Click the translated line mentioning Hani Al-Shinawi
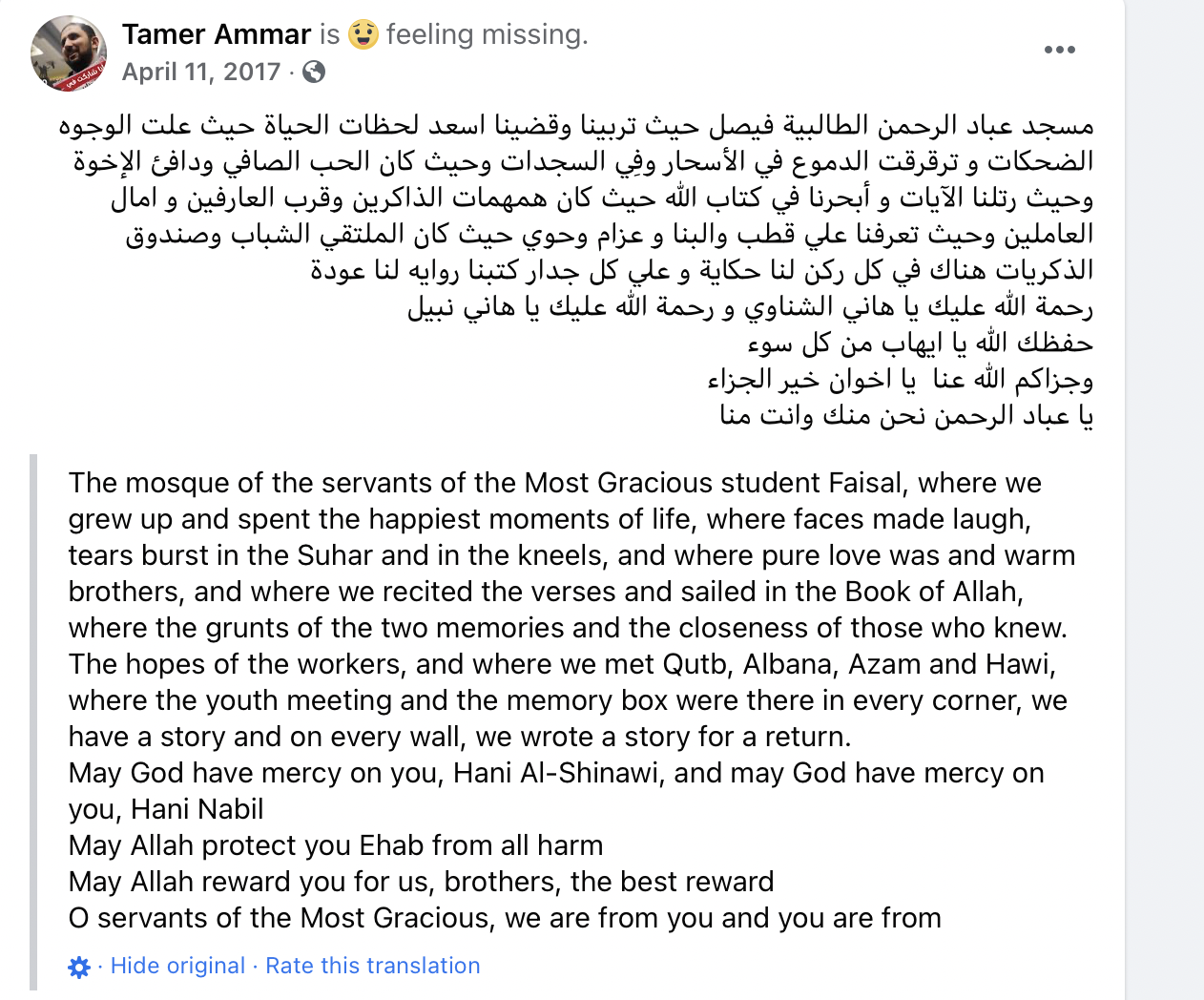The width and height of the screenshot is (1204, 1000). coord(556,773)
